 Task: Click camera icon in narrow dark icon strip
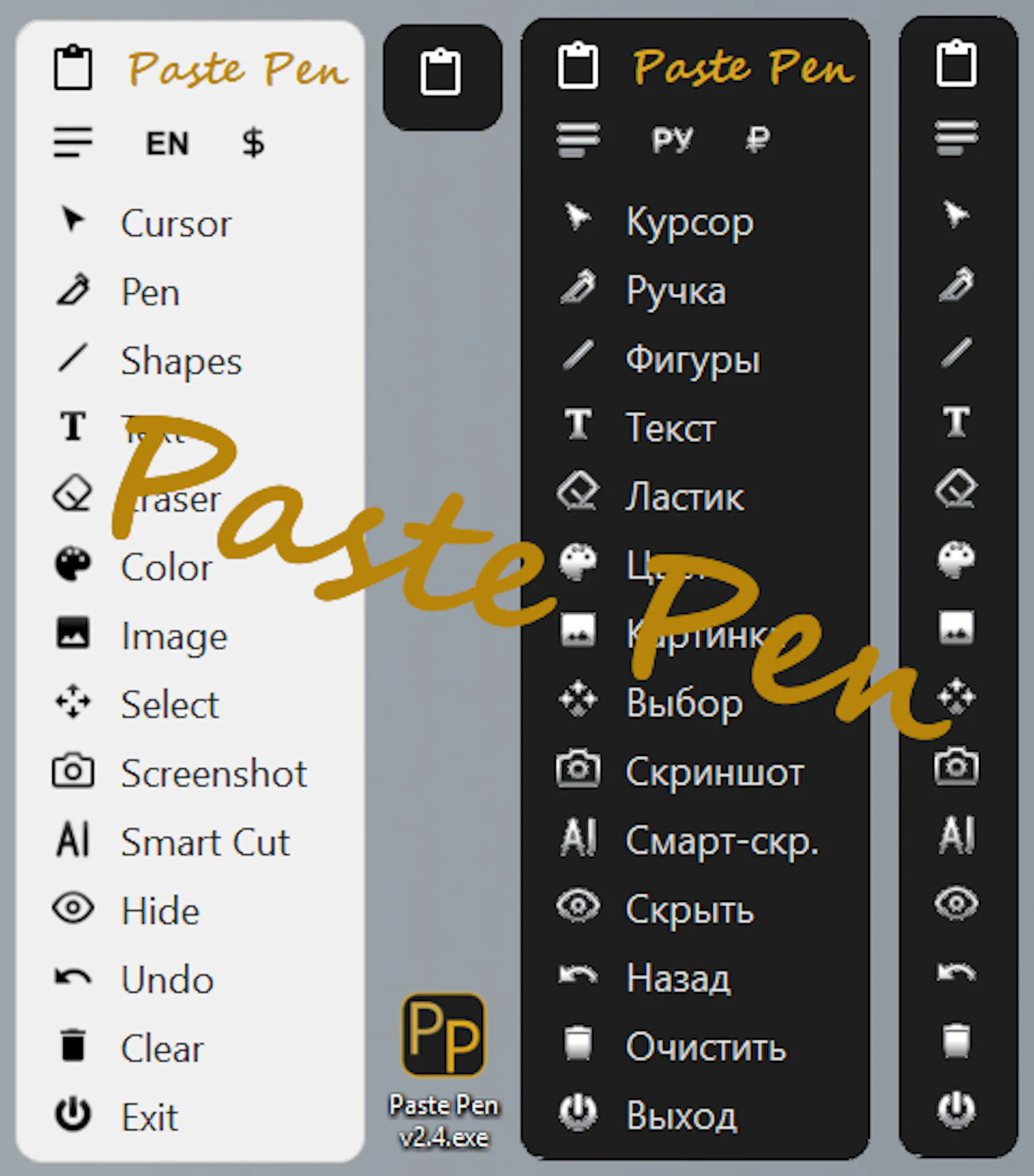(x=956, y=766)
